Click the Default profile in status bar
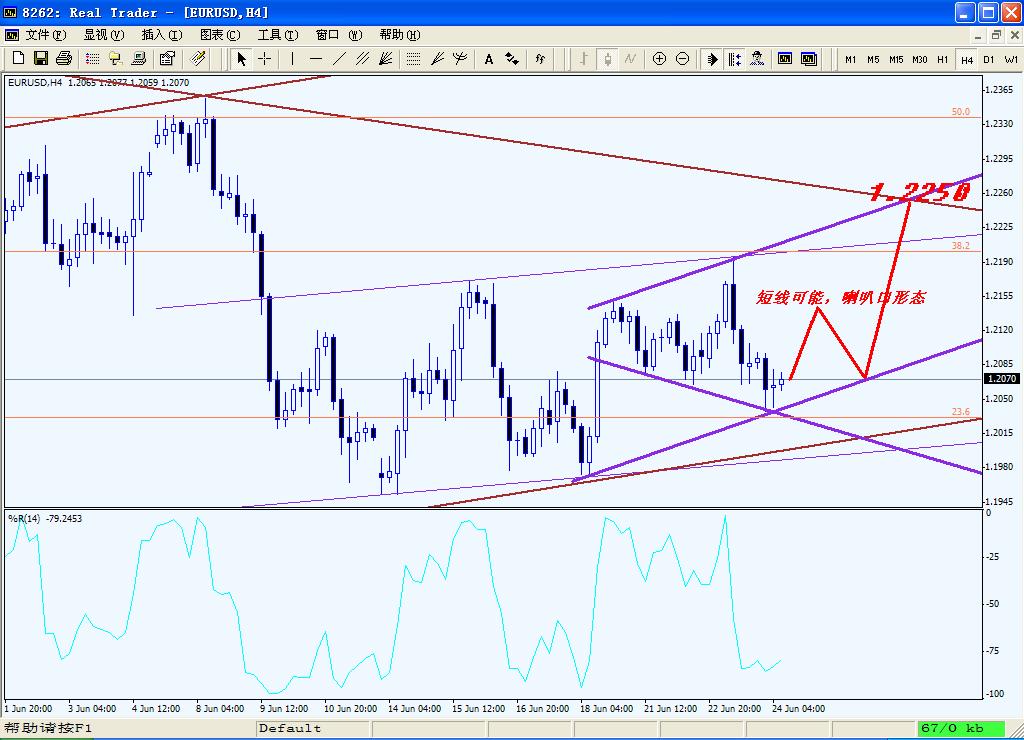1024x740 pixels. point(290,728)
